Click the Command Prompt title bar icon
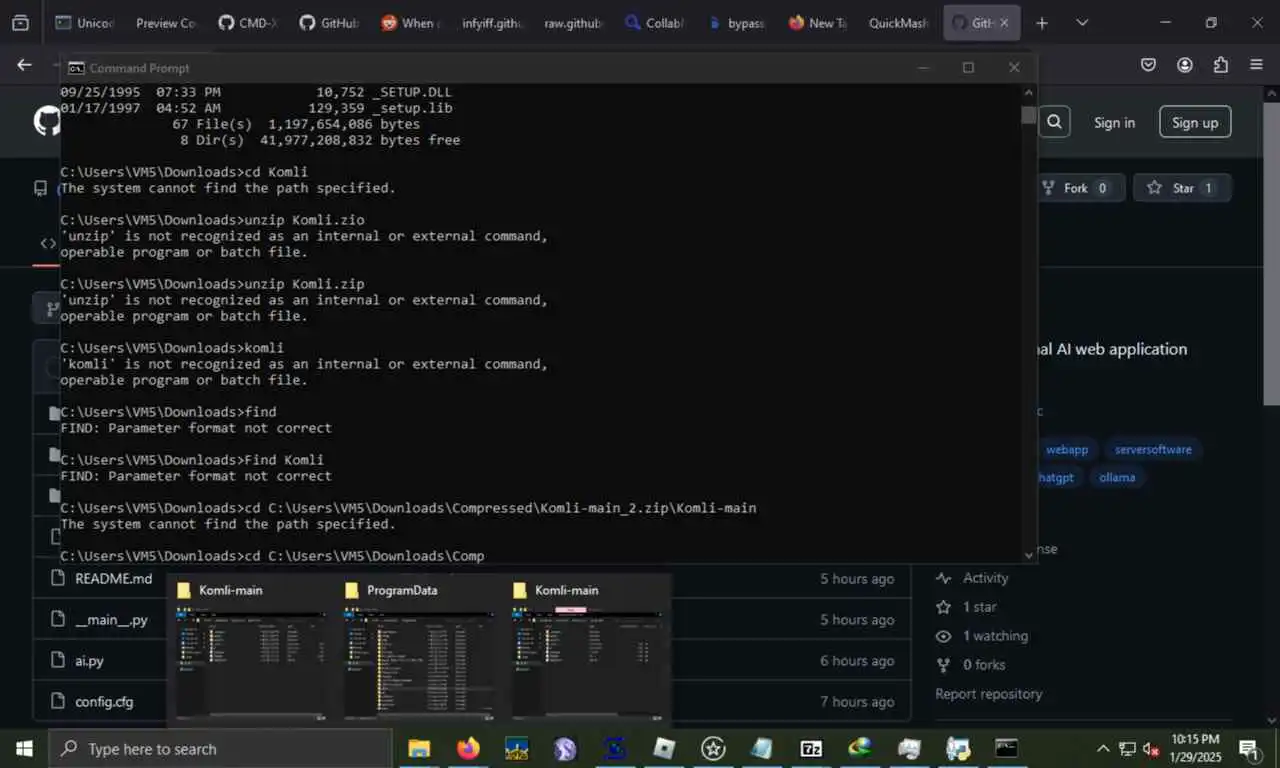 click(75, 68)
